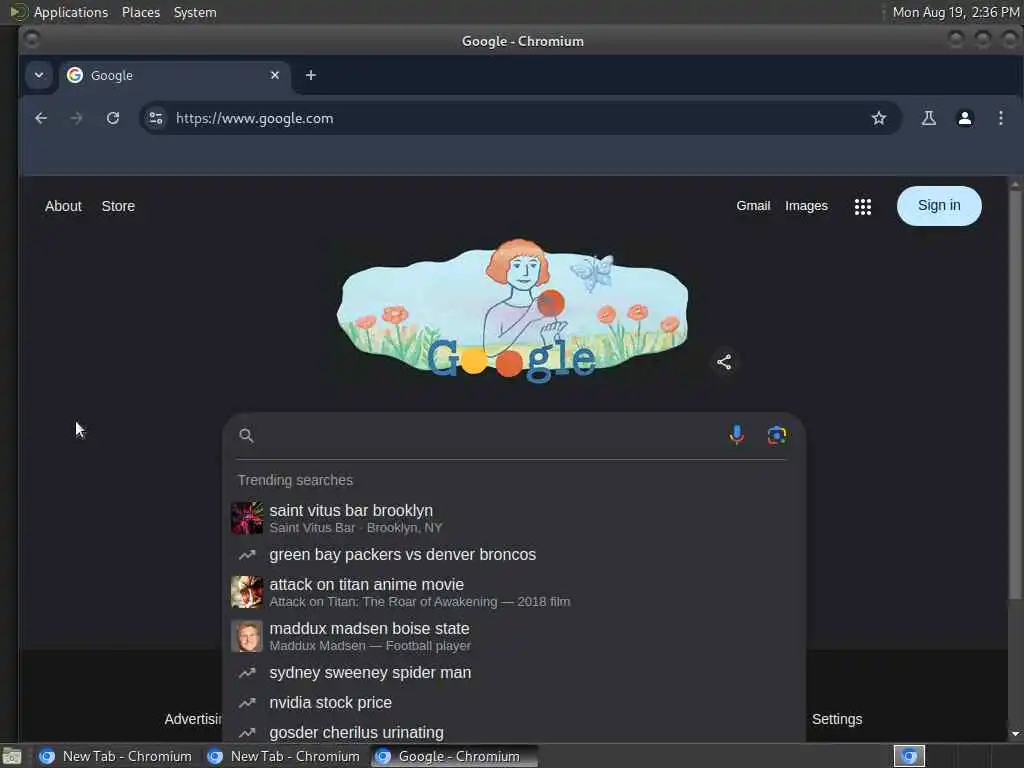Screen dimensions: 1024x768
Task: Click trending arrow beside sydney sweeney spider man
Action: point(247,673)
